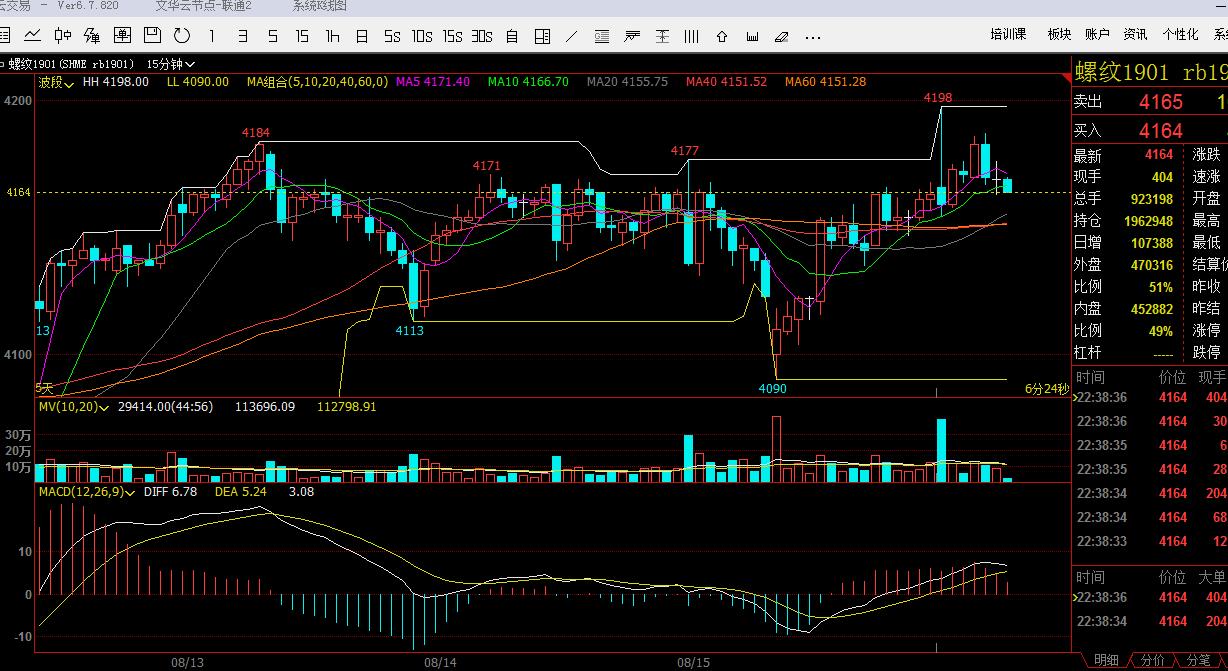Image resolution: width=1228 pixels, height=671 pixels.
Task: Click the custom period (自) button
Action: 512,36
